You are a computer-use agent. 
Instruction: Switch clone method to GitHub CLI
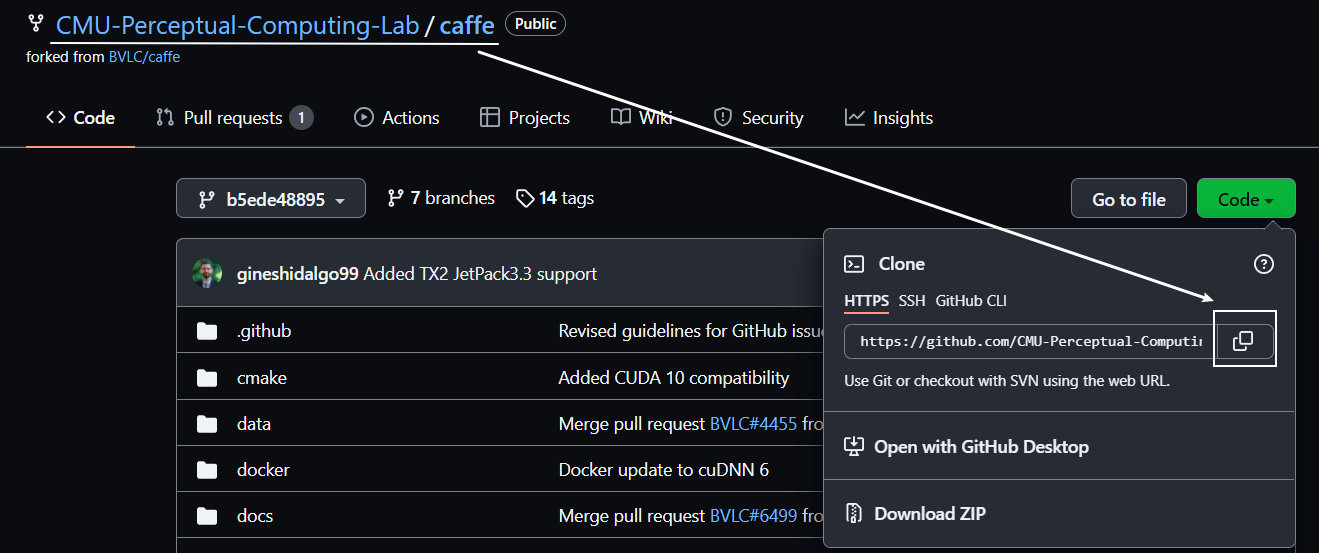[x=971, y=301]
